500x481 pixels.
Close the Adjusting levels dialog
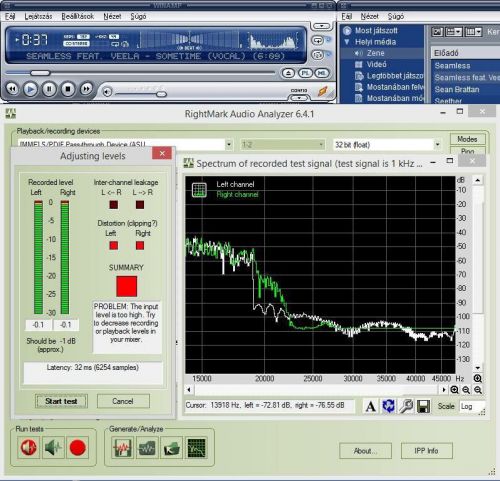pyautogui.click(x=162, y=153)
